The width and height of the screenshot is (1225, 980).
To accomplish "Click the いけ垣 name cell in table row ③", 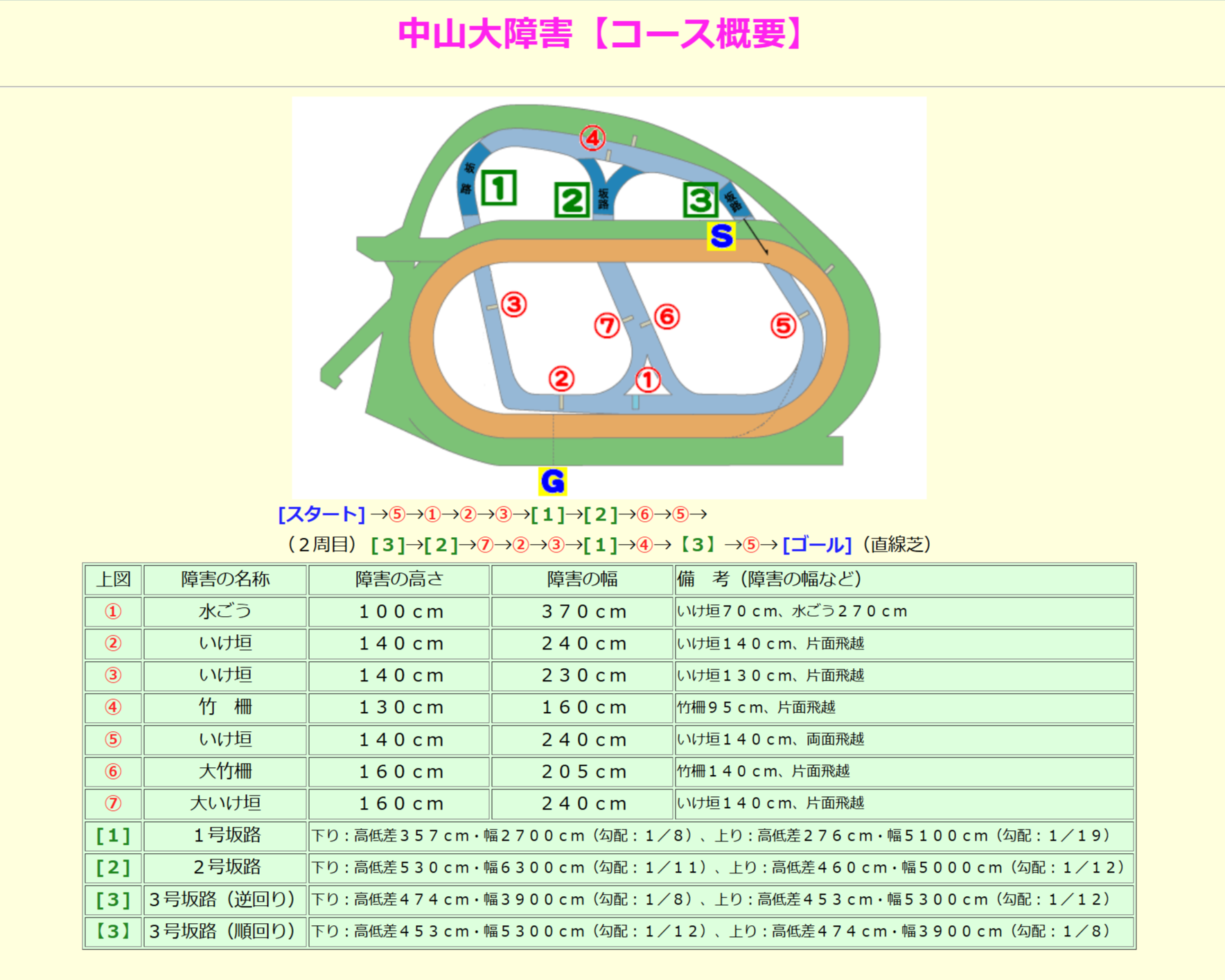I will pos(225,675).
